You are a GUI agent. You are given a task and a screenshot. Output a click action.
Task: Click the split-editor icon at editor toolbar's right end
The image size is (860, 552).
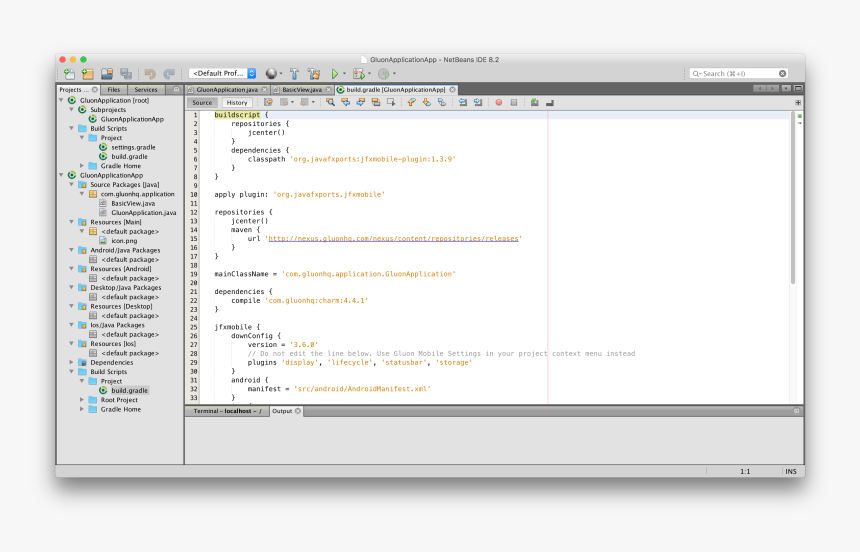click(x=798, y=103)
